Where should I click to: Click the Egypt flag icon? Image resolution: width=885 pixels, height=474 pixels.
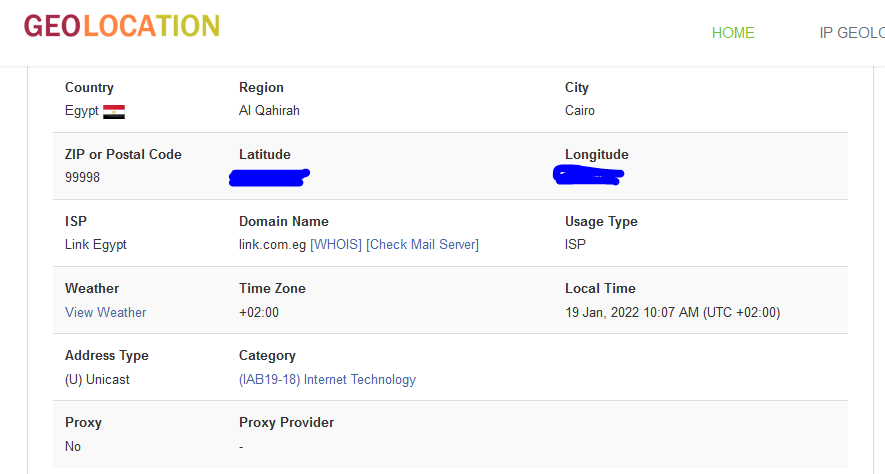click(x=114, y=112)
